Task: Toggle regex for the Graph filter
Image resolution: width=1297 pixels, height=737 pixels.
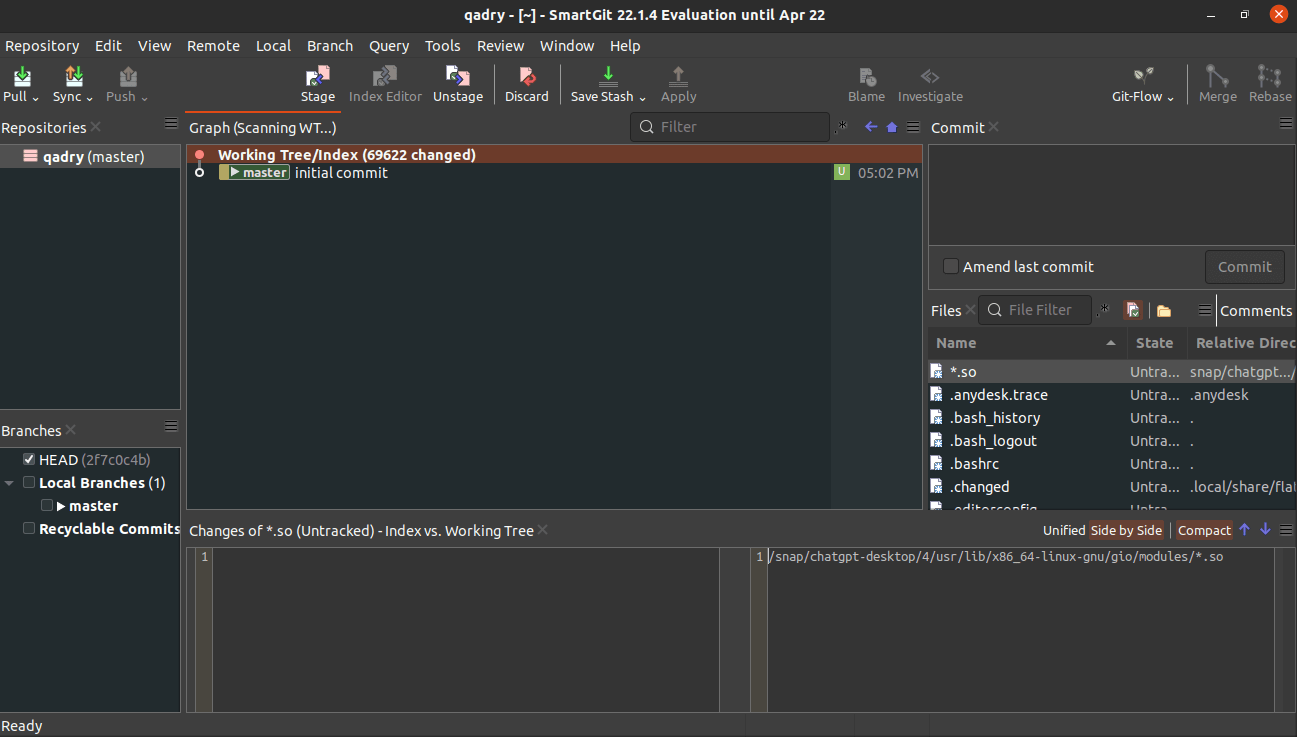Action: tap(841, 127)
